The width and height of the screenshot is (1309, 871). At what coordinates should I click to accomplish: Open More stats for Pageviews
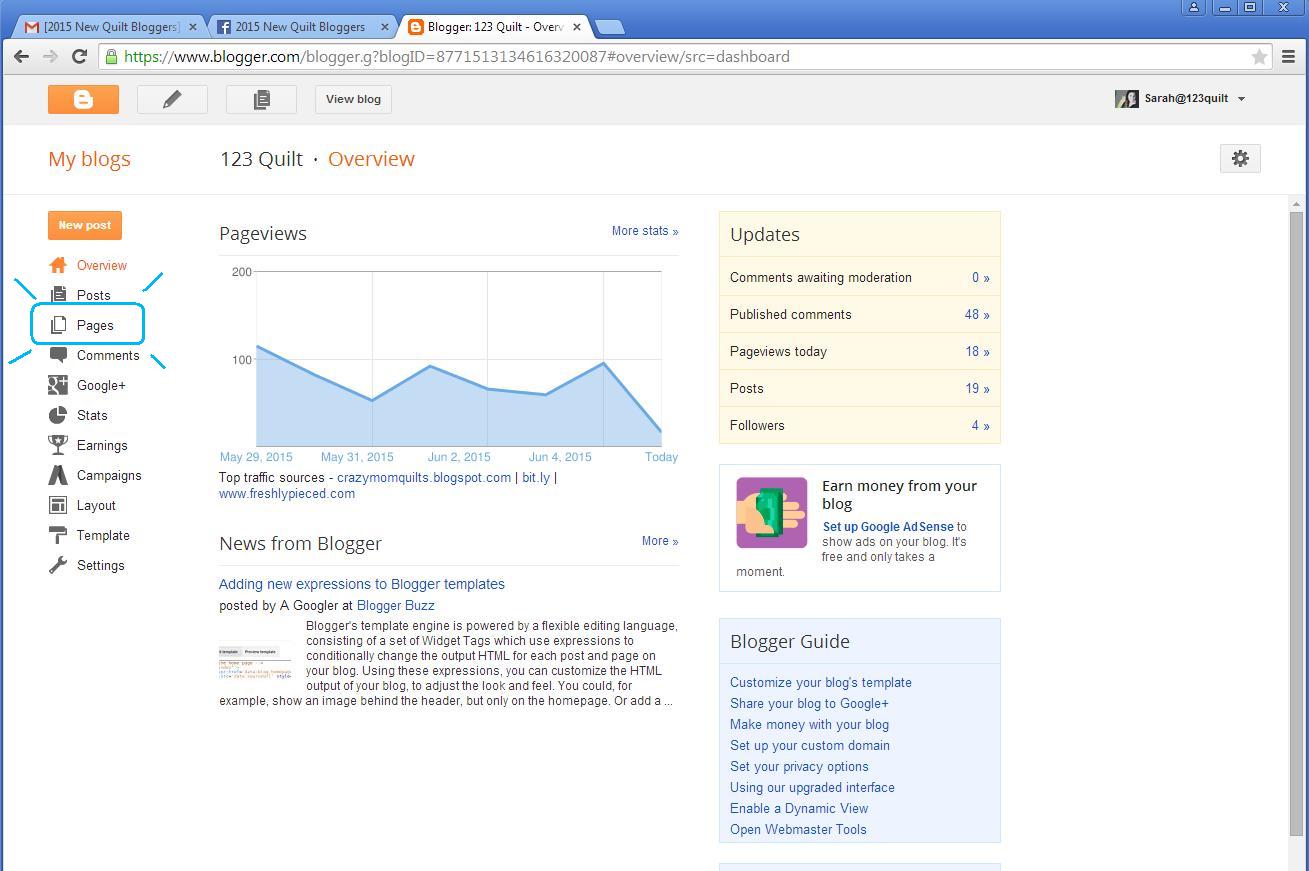pos(644,231)
